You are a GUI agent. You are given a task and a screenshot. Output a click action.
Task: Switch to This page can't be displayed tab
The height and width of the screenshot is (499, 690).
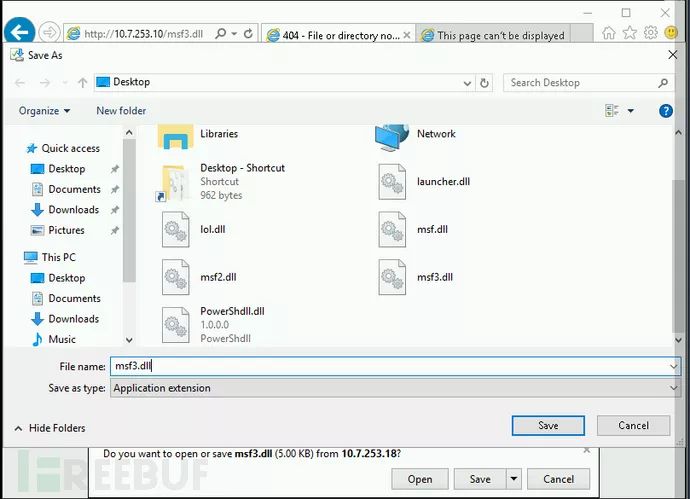coord(492,35)
